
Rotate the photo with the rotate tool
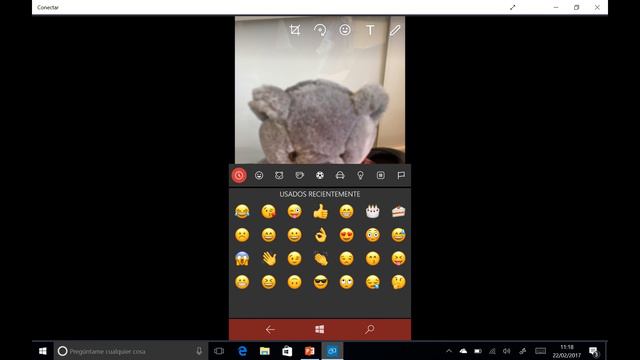(320, 30)
